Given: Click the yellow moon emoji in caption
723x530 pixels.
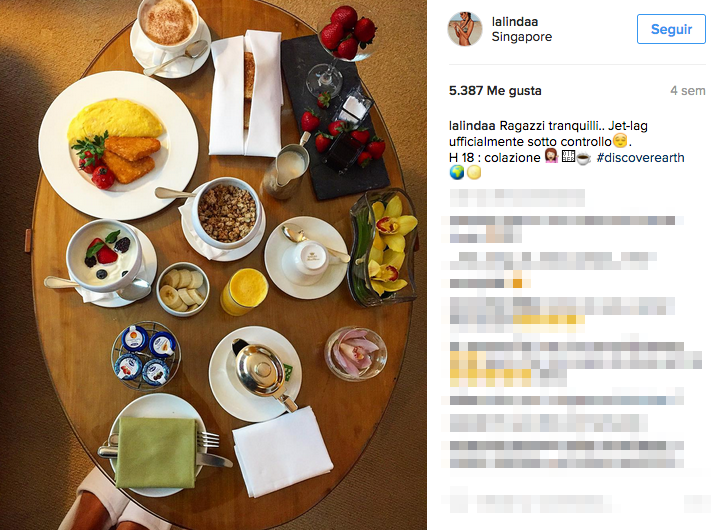Looking at the screenshot, I should [474, 173].
